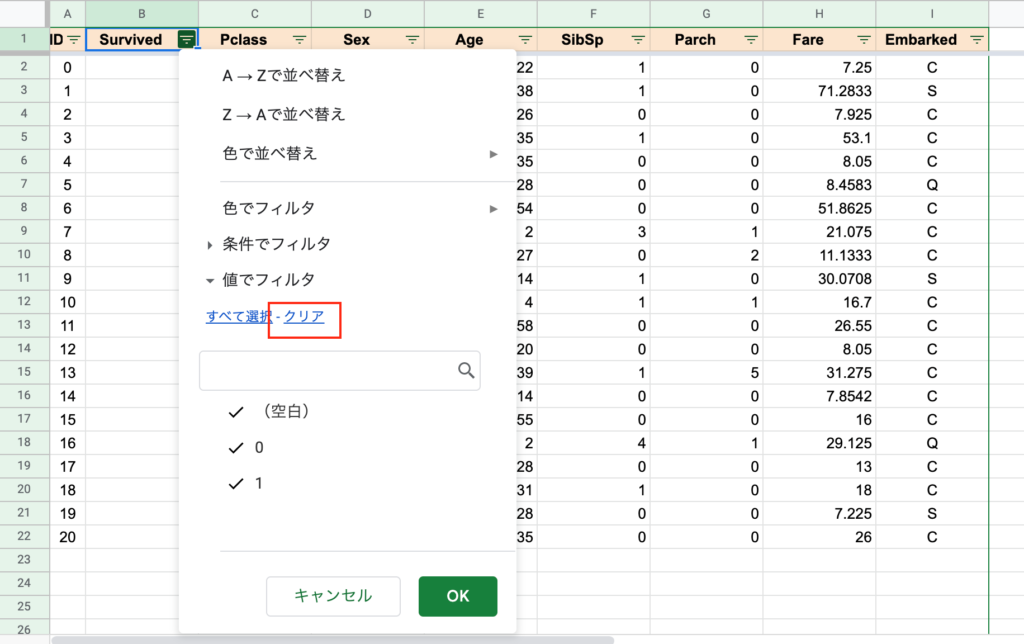The height and width of the screenshot is (644, 1024).
Task: Click the クリア link
Action: pyautogui.click(x=304, y=317)
